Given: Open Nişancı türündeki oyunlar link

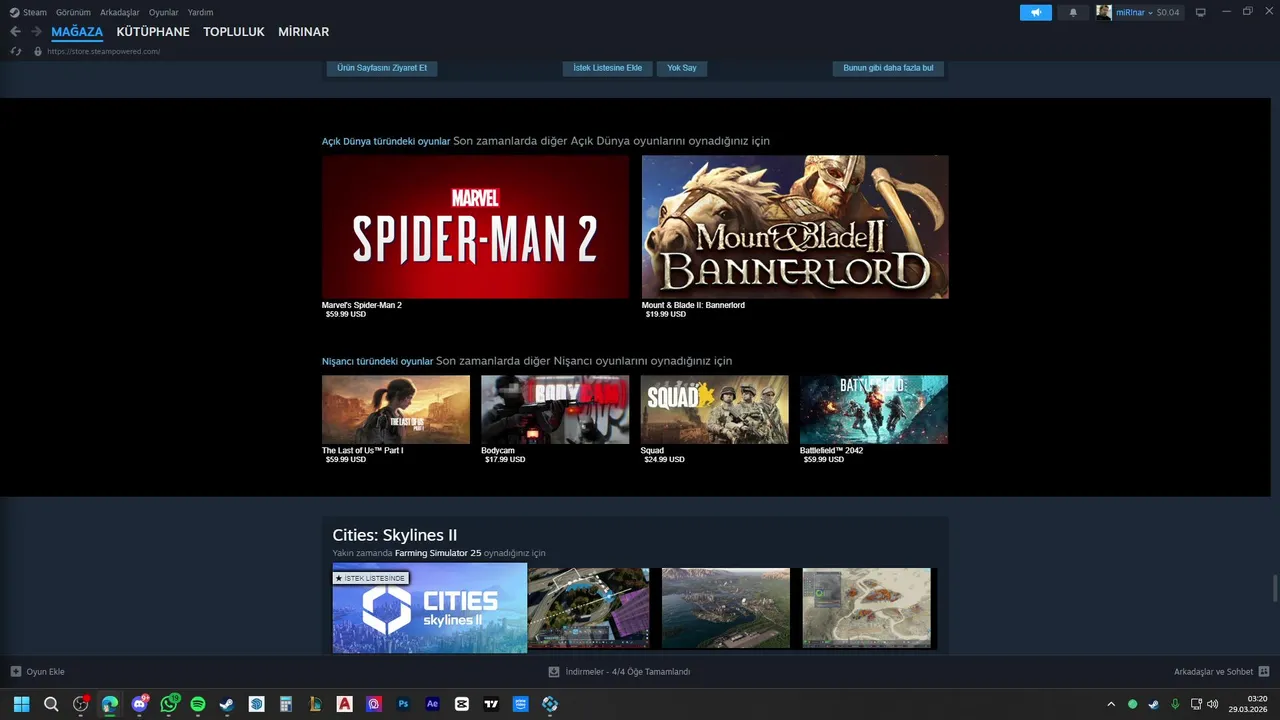Looking at the screenshot, I should tap(377, 361).
